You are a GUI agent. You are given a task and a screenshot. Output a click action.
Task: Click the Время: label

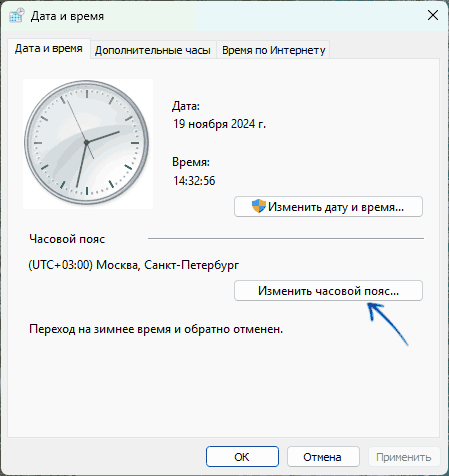coord(191,162)
